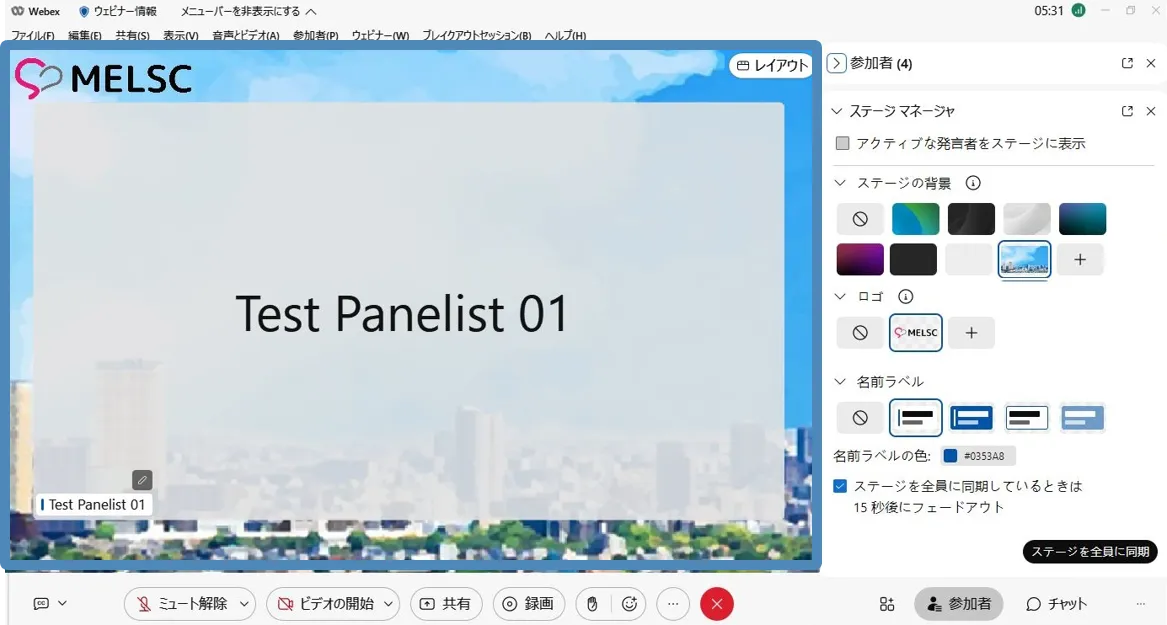Click the raise hand icon
The width and height of the screenshot is (1167, 625).
tap(592, 604)
